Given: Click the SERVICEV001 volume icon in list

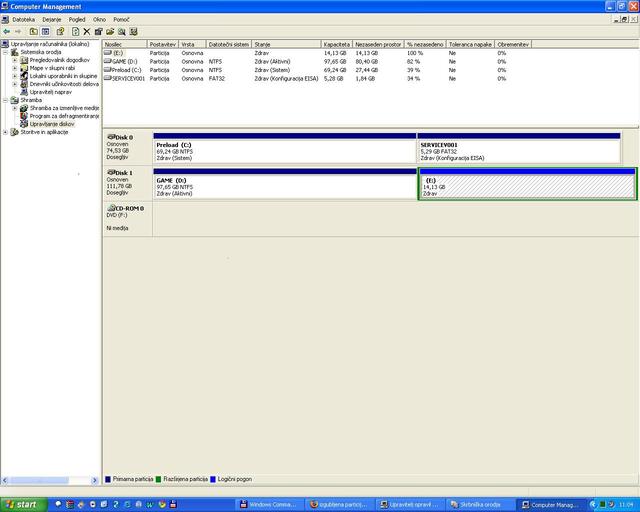Looking at the screenshot, I should (108, 78).
